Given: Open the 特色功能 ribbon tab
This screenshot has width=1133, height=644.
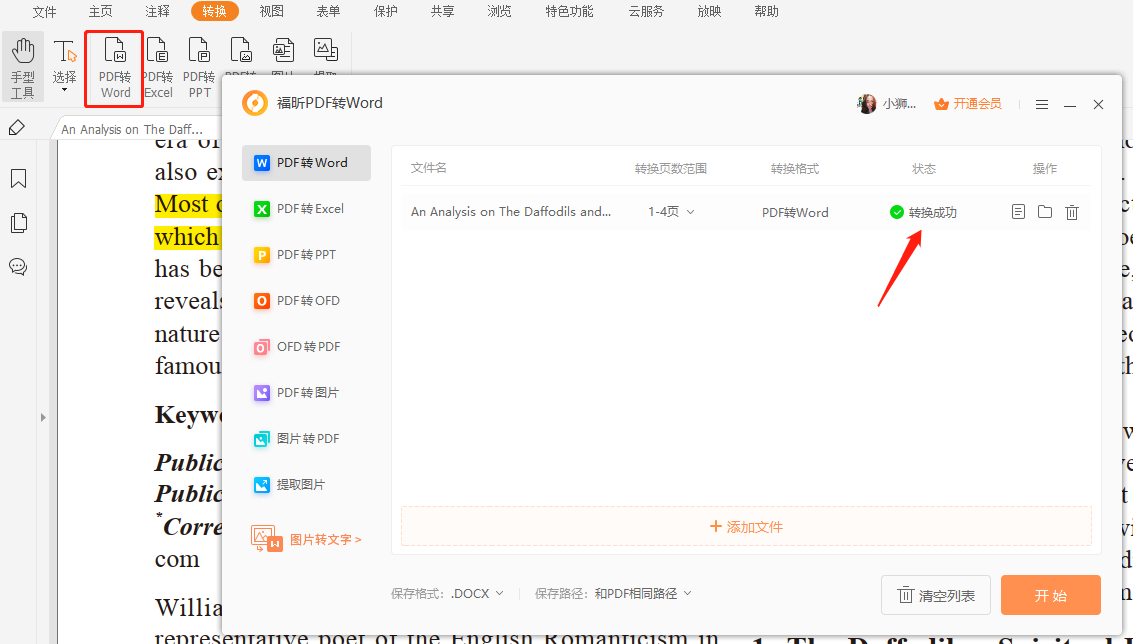Looking at the screenshot, I should [569, 12].
